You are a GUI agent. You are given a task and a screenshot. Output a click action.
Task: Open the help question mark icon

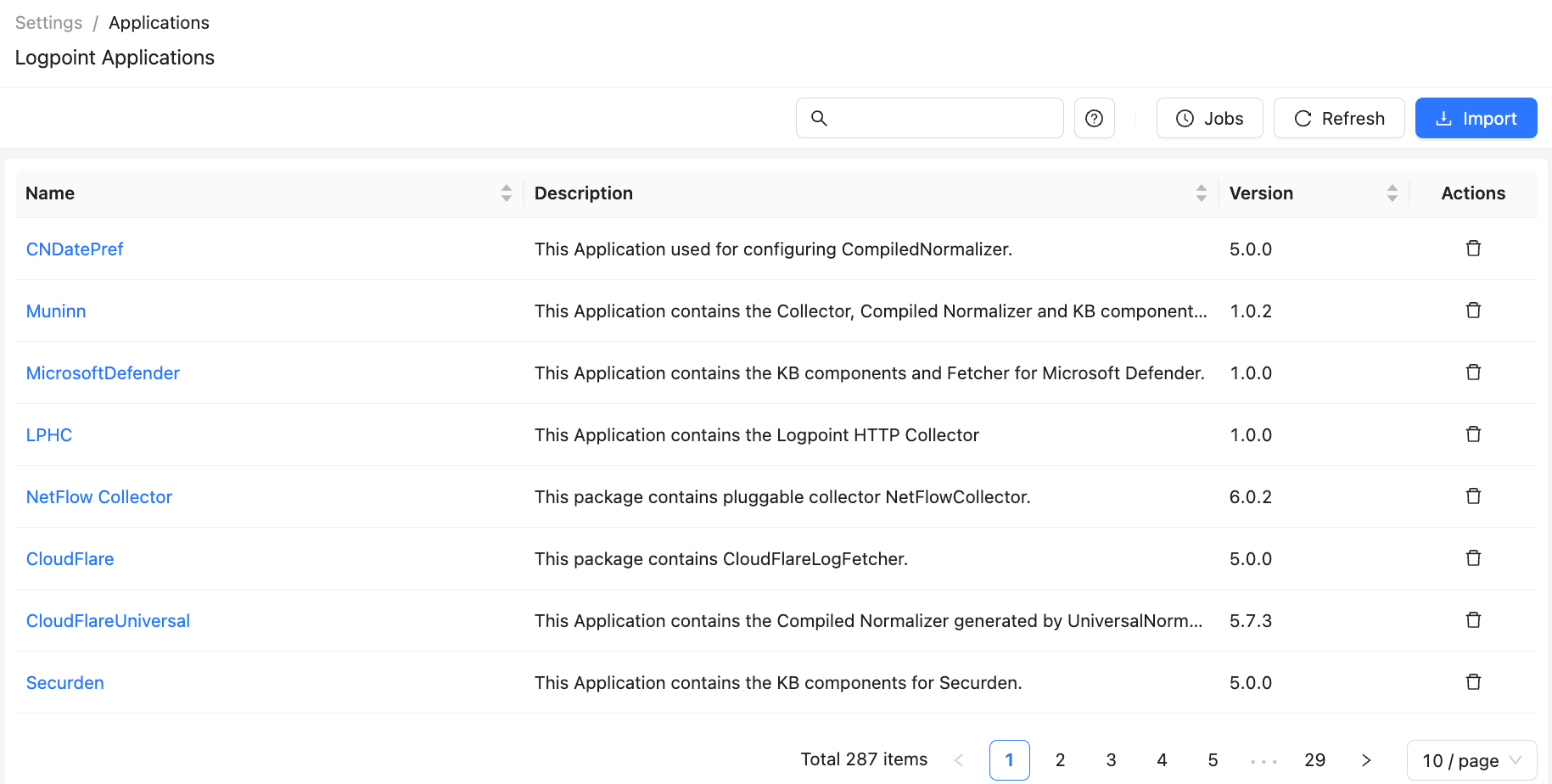pyautogui.click(x=1094, y=119)
